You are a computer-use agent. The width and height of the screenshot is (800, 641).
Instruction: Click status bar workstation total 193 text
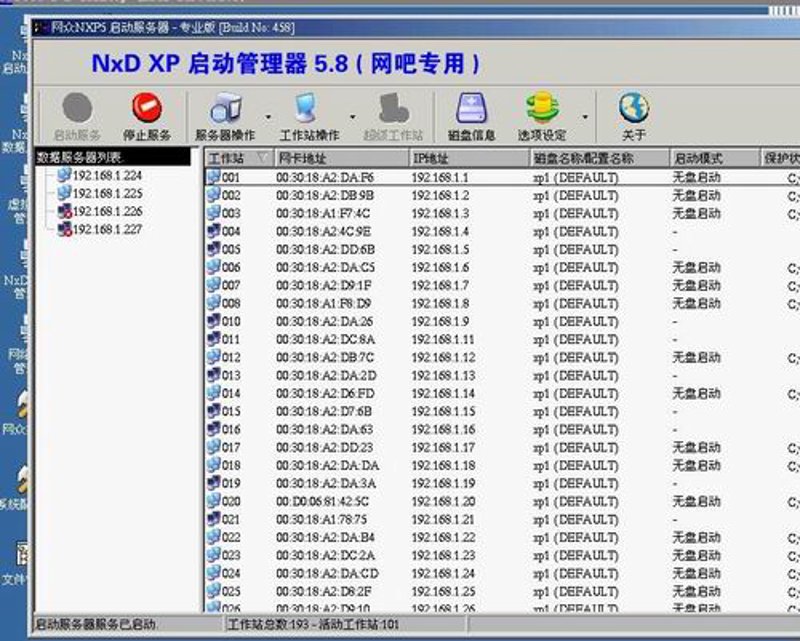(313, 625)
